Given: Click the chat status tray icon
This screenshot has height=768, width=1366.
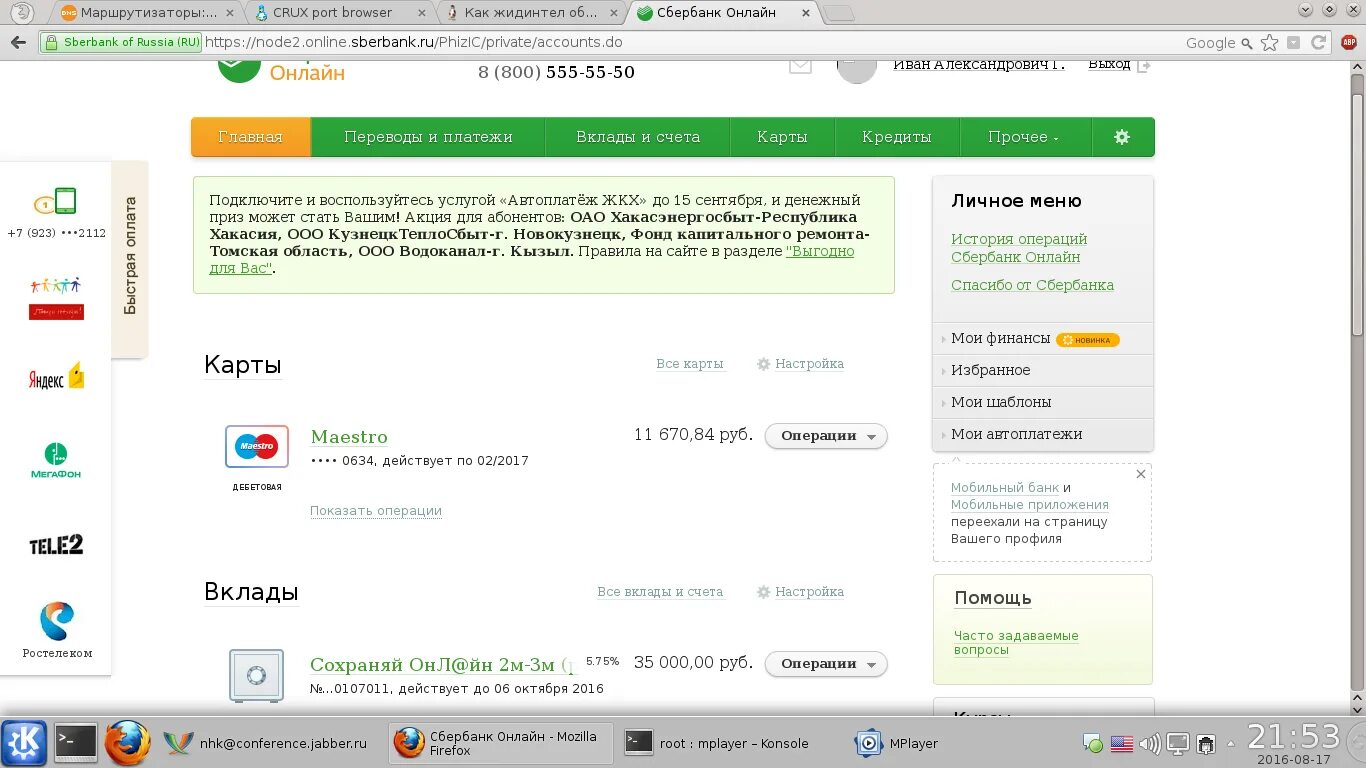Looking at the screenshot, I should click(1094, 744).
